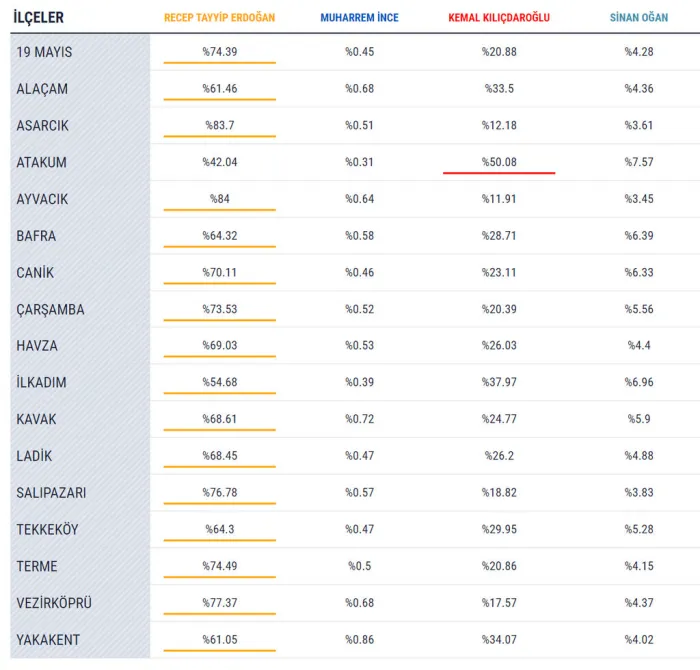Select the Muharrem İnce column header
Screen dimensions: 700x670
click(359, 17)
